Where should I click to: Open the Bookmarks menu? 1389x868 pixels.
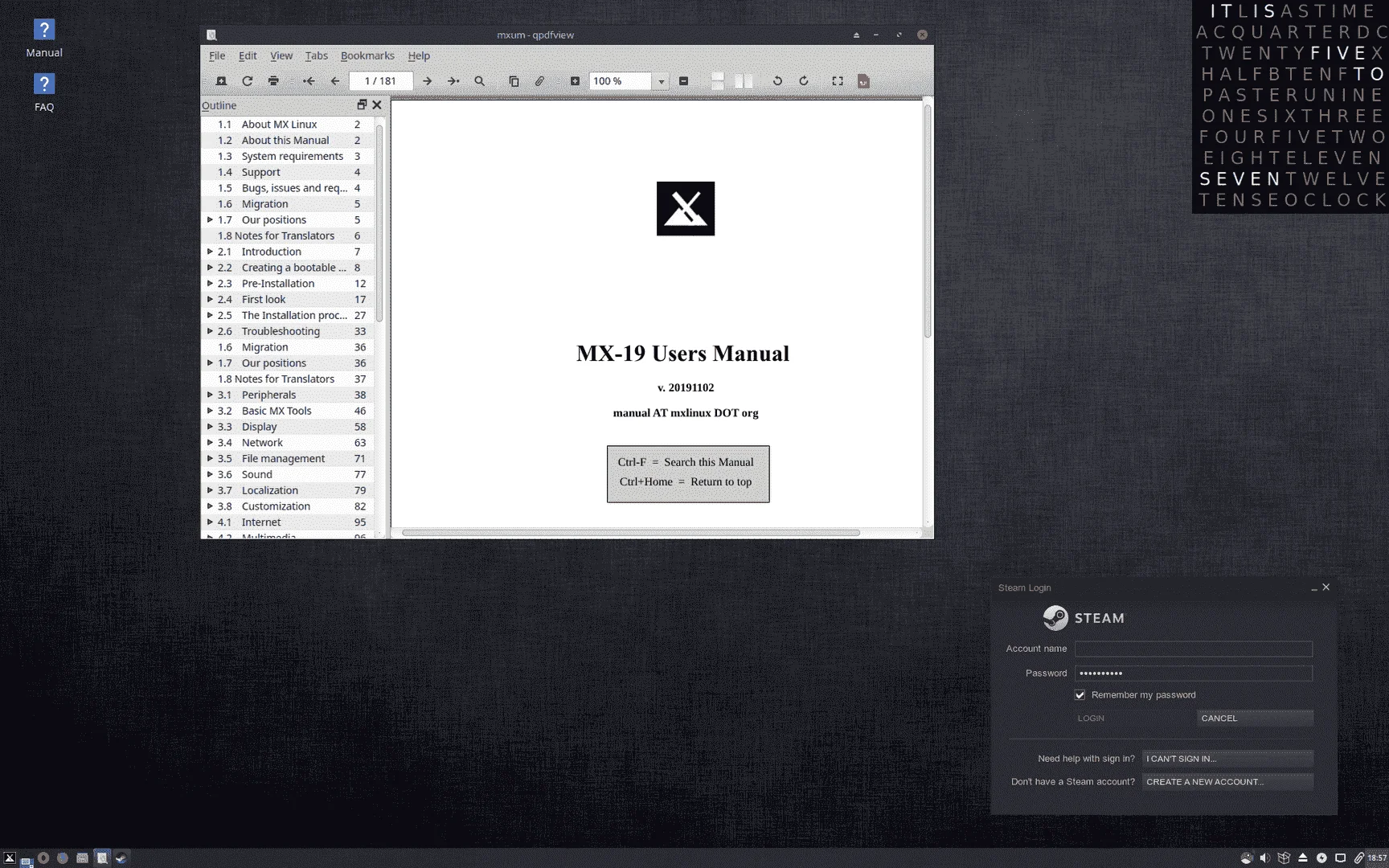pyautogui.click(x=367, y=55)
